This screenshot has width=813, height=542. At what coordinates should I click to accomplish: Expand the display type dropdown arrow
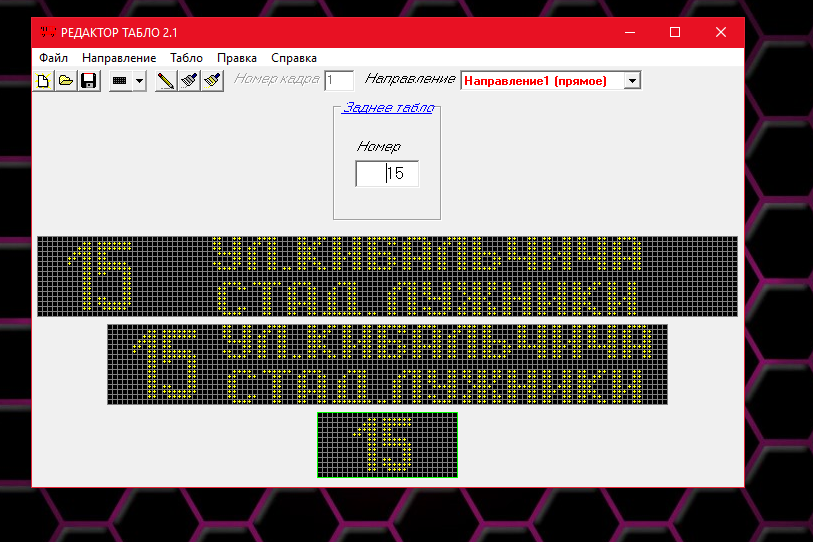(x=139, y=81)
